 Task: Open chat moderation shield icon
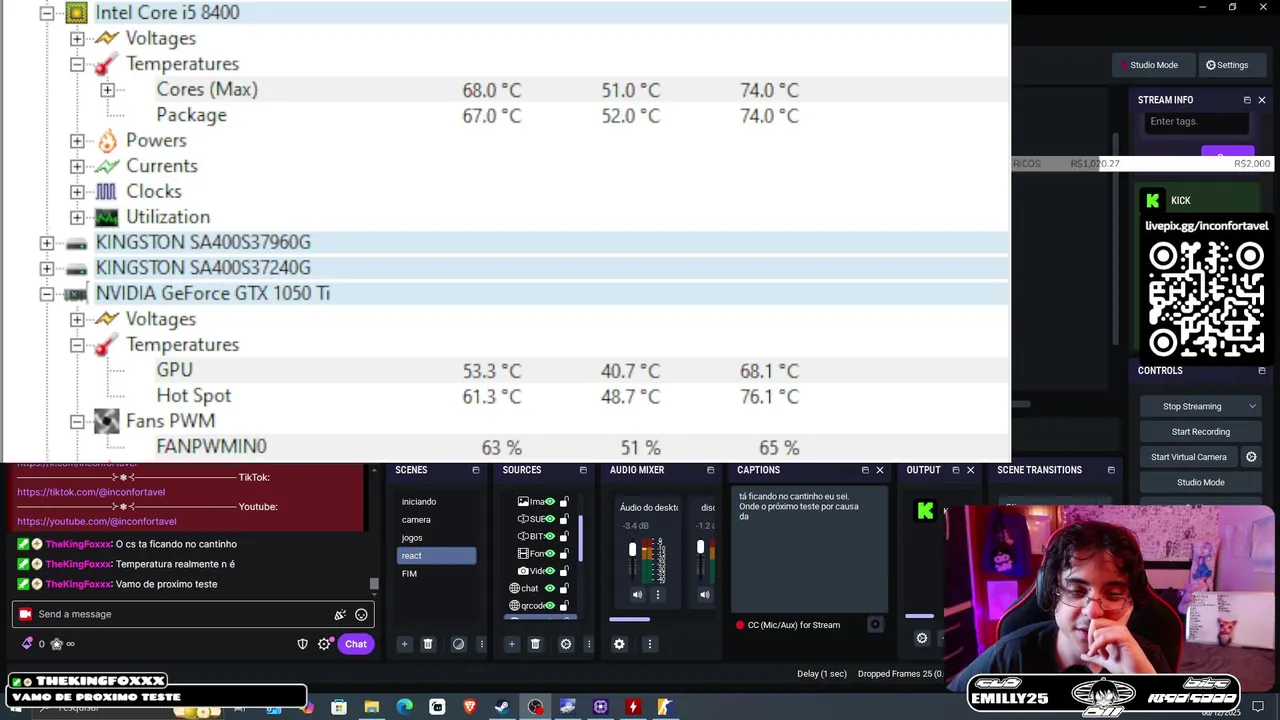(303, 644)
